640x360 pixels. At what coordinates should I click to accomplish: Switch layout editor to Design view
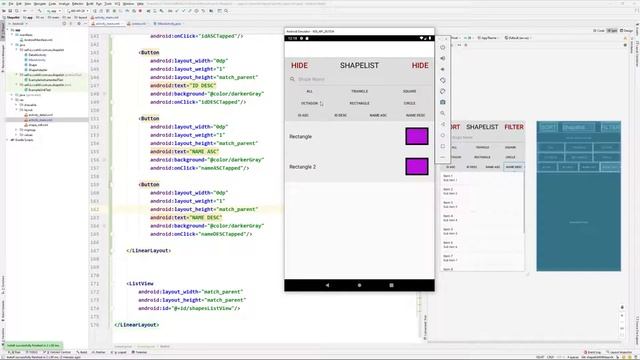point(627,31)
